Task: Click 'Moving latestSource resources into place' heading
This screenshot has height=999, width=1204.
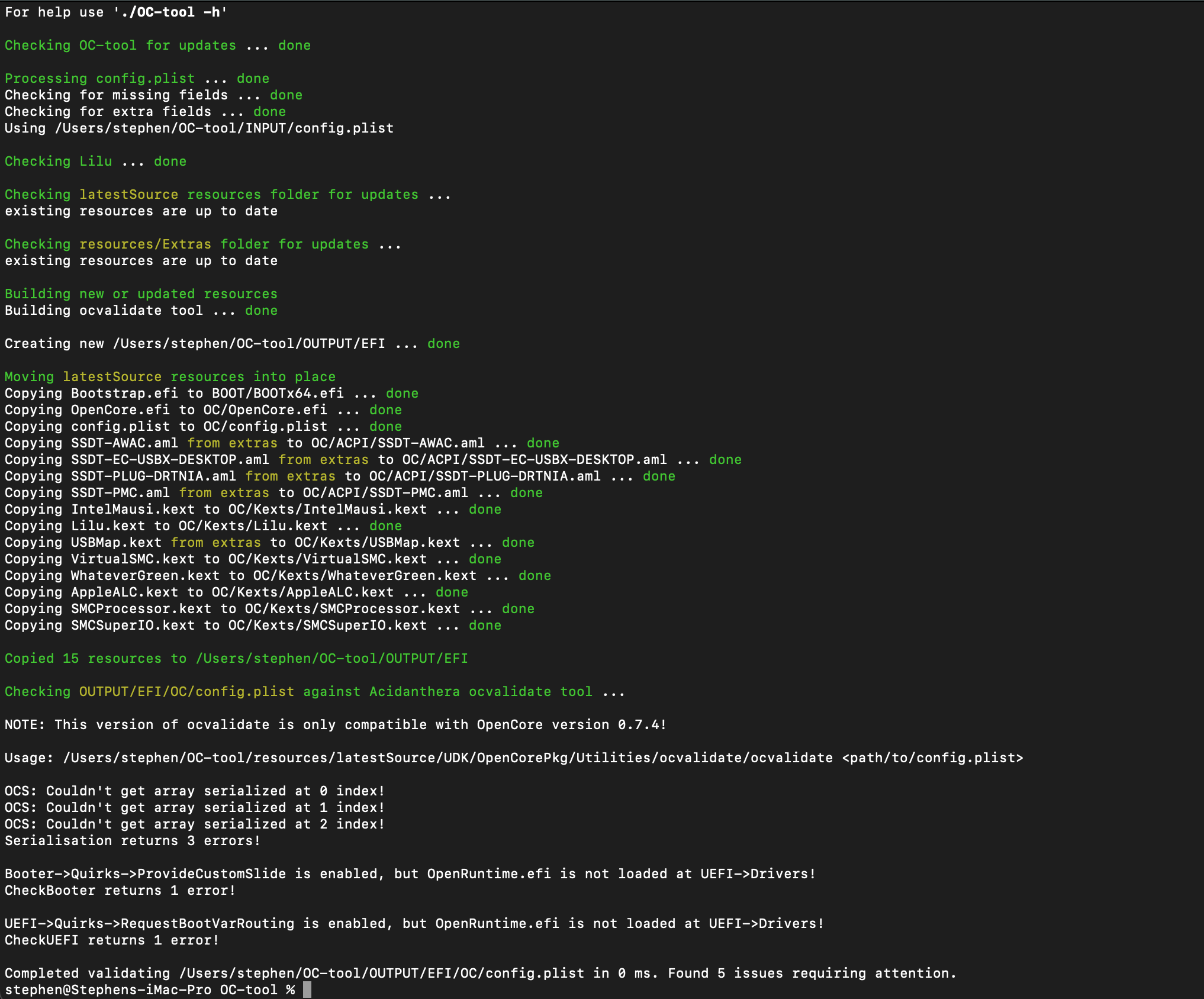Action: 170,376
